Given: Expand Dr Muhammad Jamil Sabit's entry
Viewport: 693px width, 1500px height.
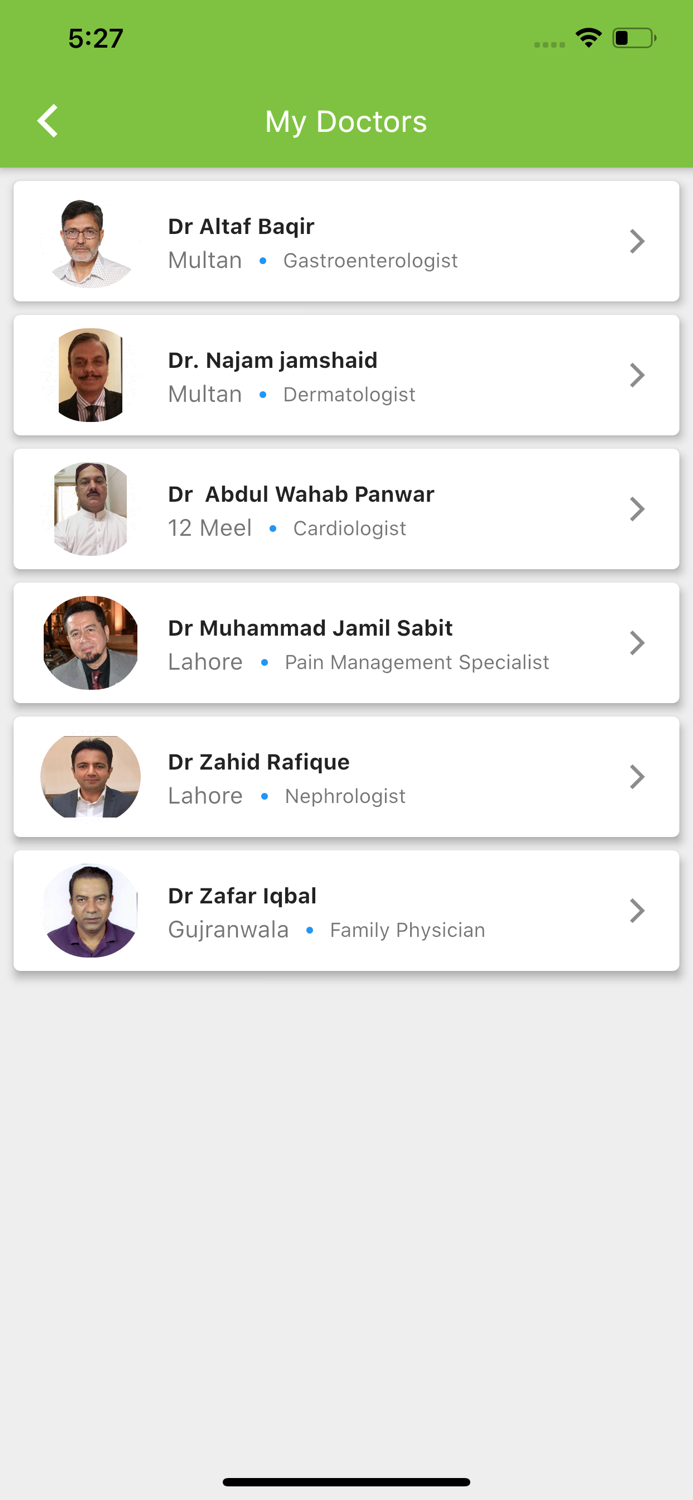Looking at the screenshot, I should click(637, 643).
